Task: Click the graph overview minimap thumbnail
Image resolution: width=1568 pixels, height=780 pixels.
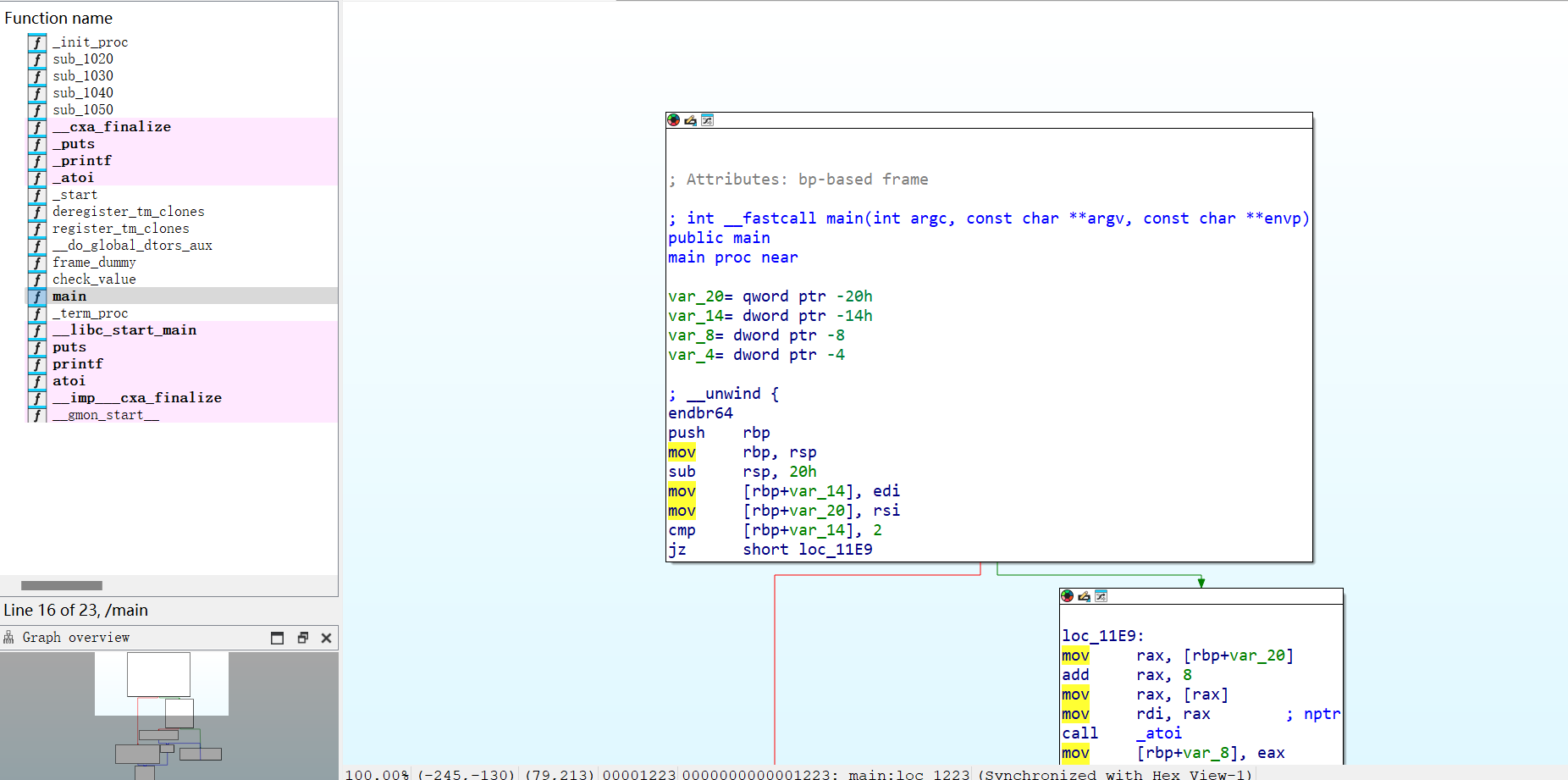Action: [x=169, y=716]
